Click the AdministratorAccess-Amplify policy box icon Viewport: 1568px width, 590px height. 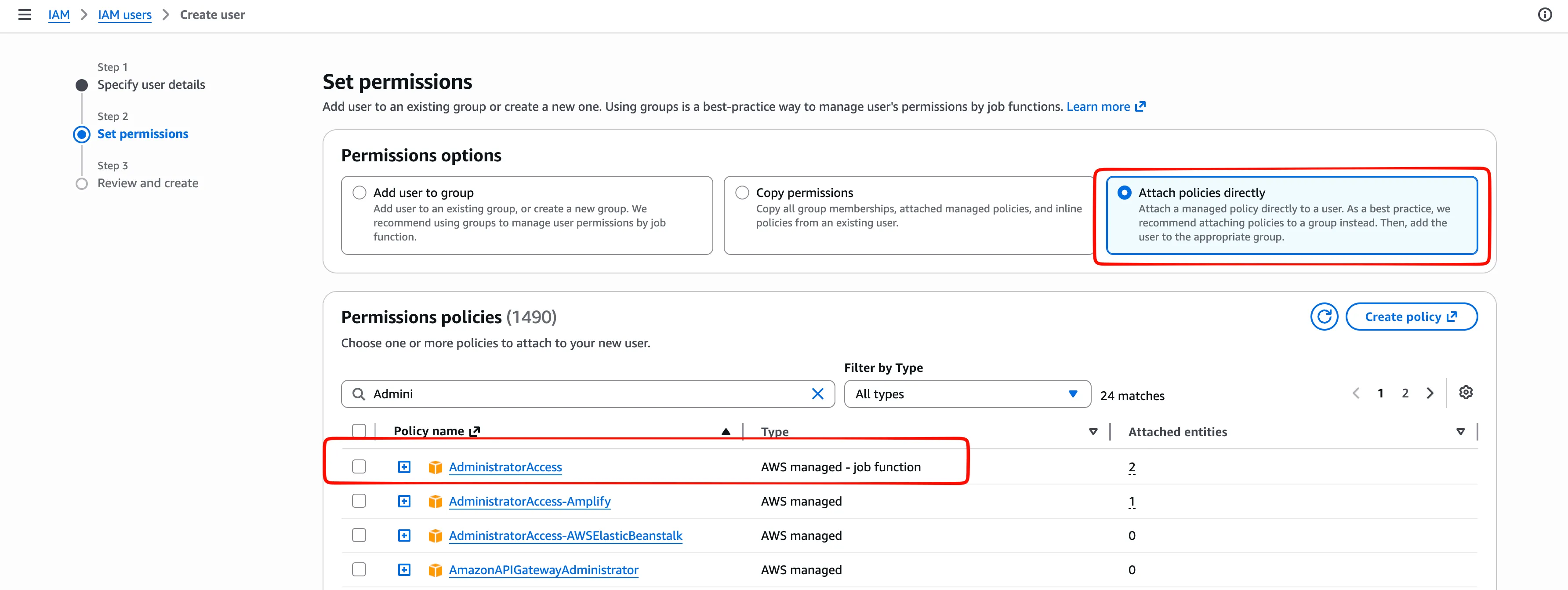click(435, 501)
